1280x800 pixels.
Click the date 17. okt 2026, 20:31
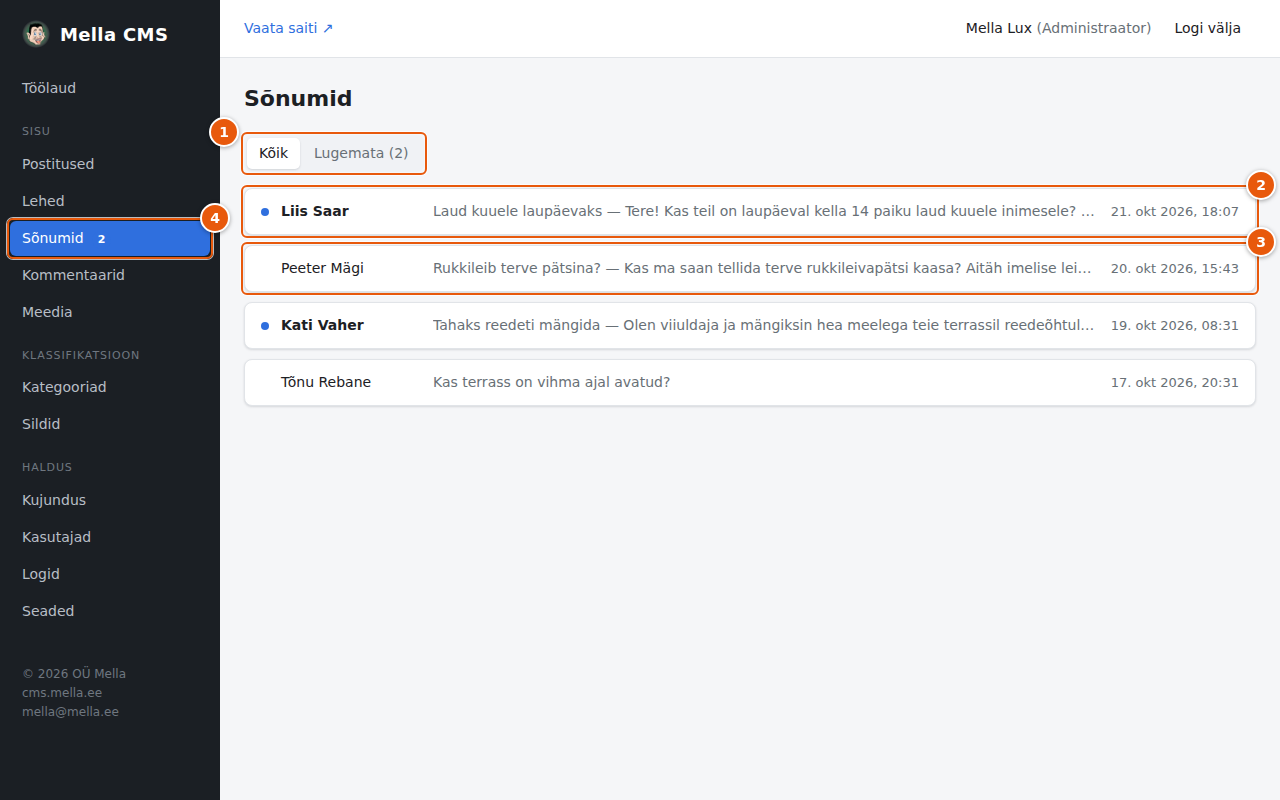[x=1175, y=383]
